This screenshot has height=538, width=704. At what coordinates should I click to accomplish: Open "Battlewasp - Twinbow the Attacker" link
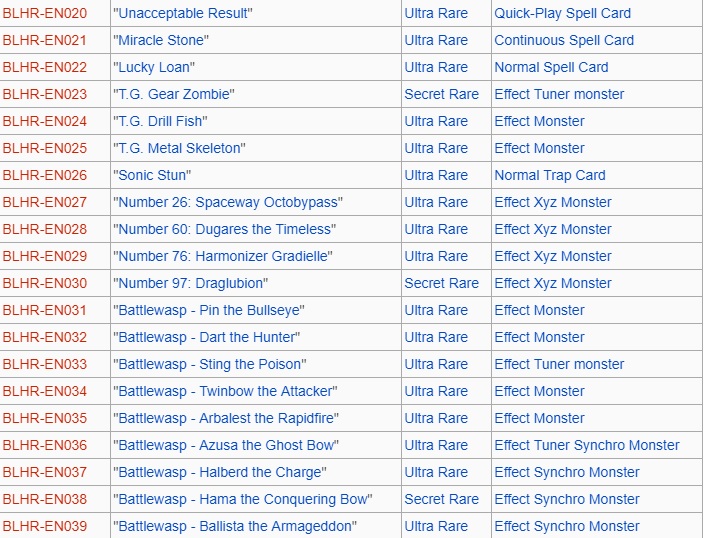tap(227, 392)
